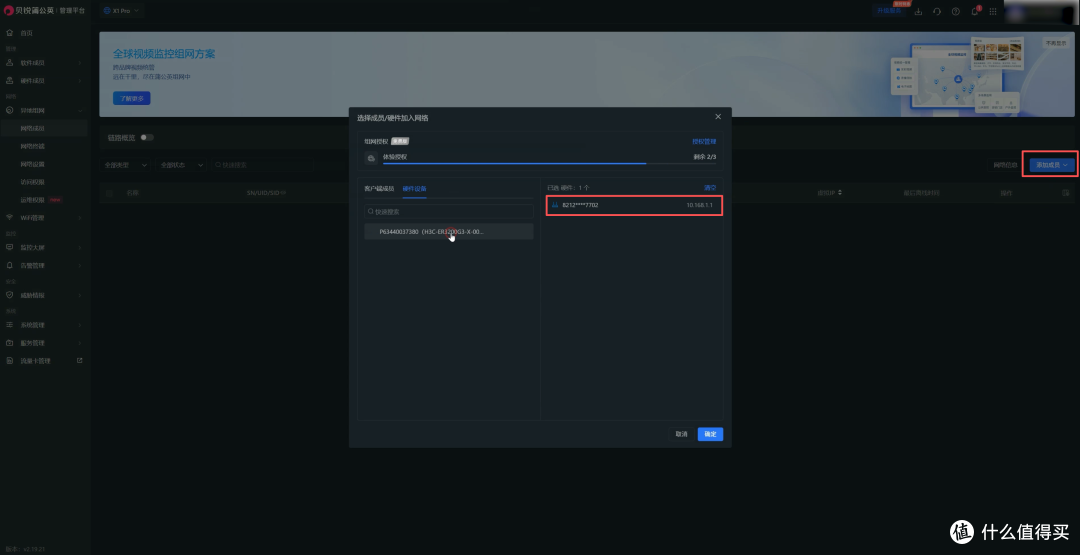Click the 快速搜索 field in dialog

point(448,211)
